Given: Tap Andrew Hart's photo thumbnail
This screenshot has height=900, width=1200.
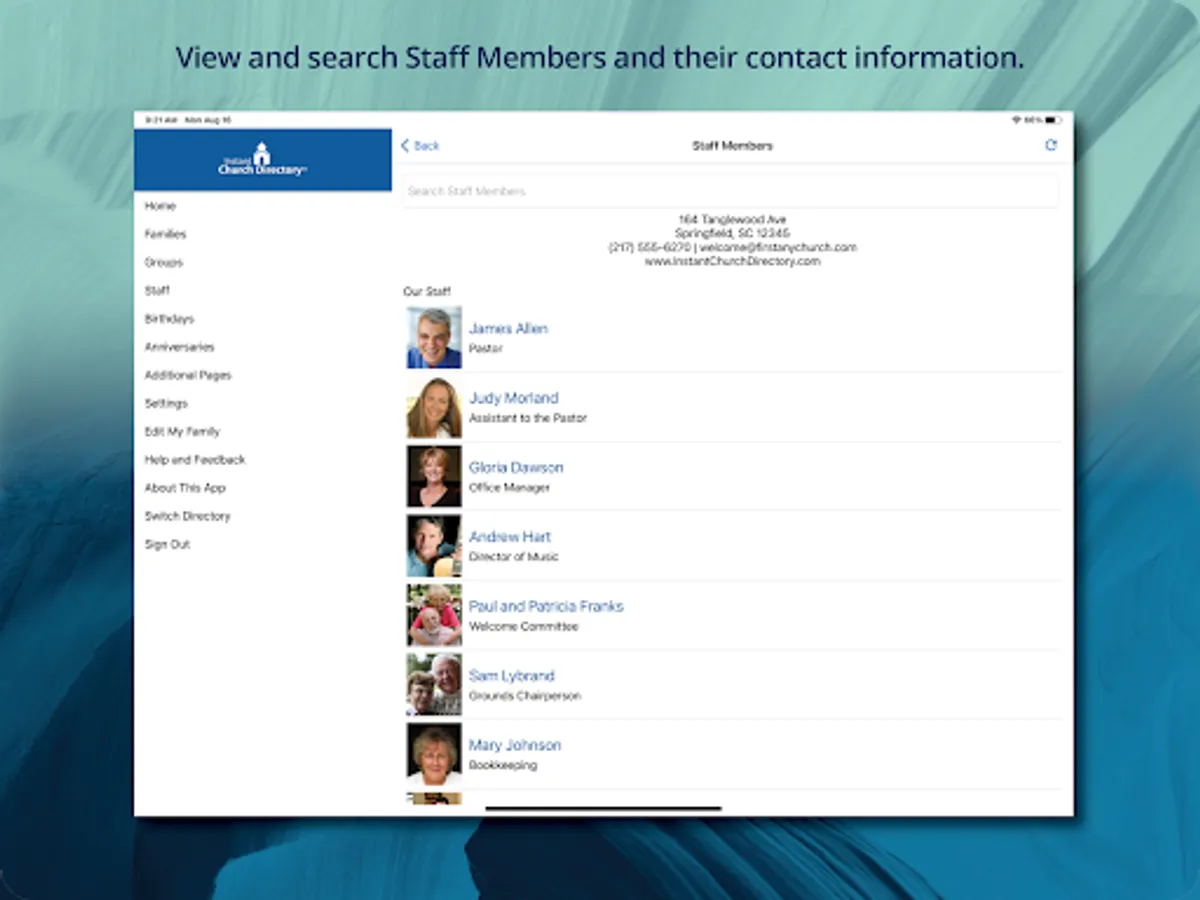Looking at the screenshot, I should point(434,546).
